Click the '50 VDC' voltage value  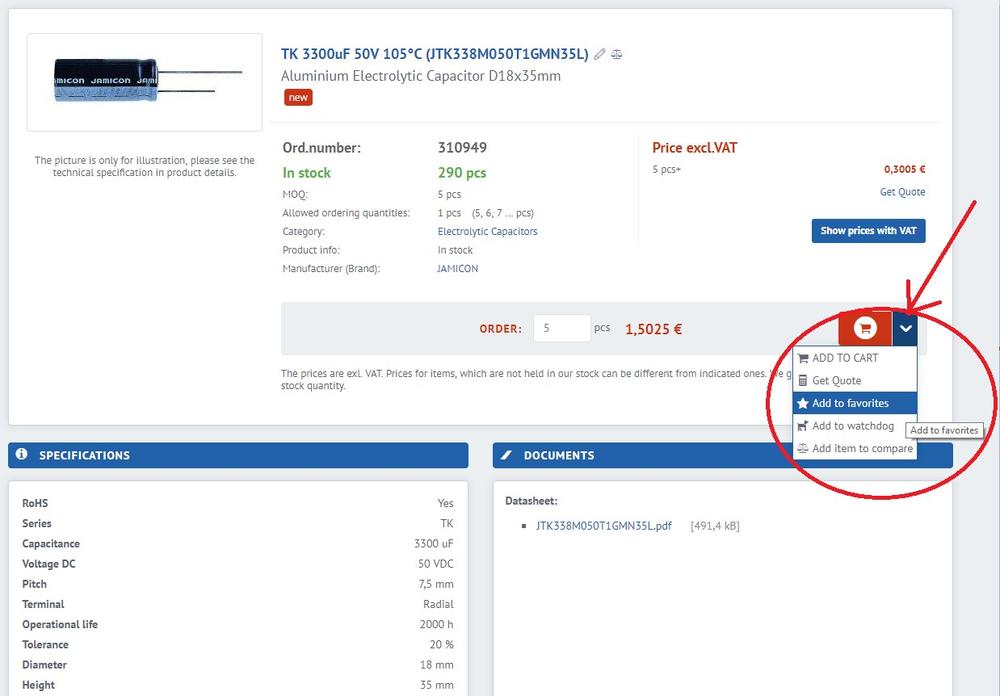click(436, 564)
